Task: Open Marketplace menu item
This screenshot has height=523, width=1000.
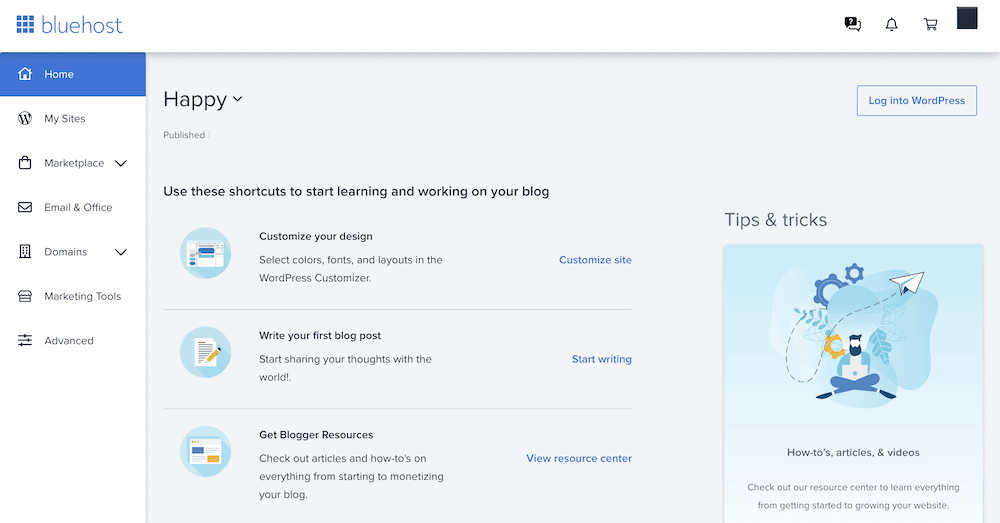Action: pos(73,163)
